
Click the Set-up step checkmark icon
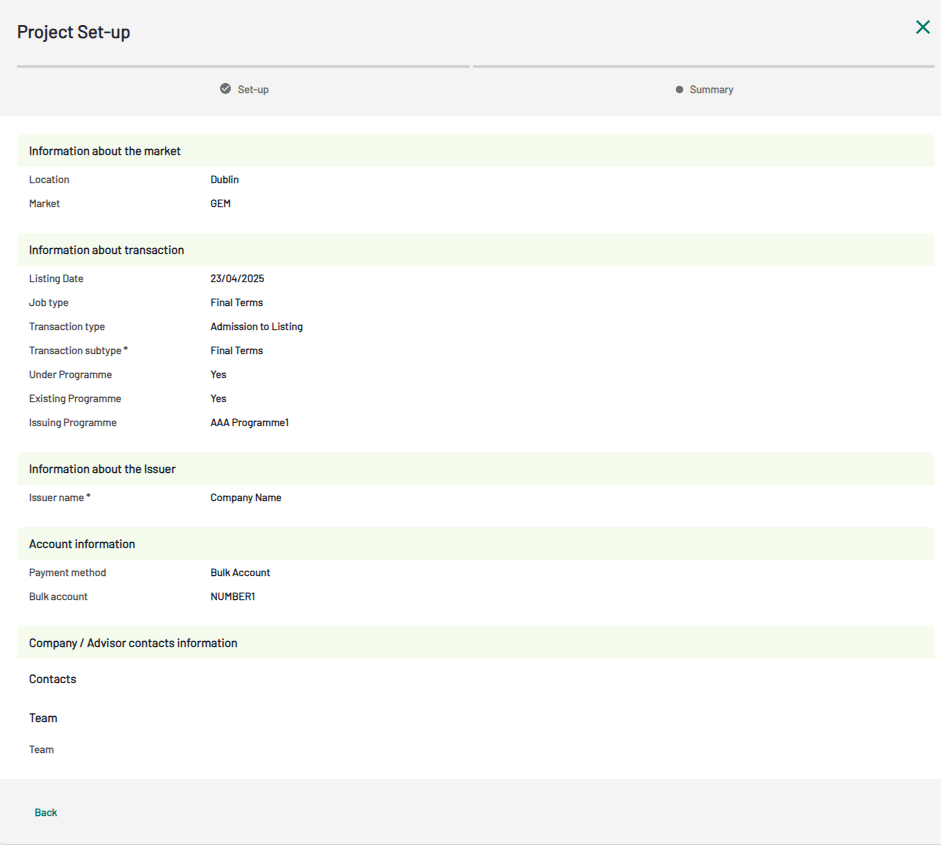click(226, 89)
